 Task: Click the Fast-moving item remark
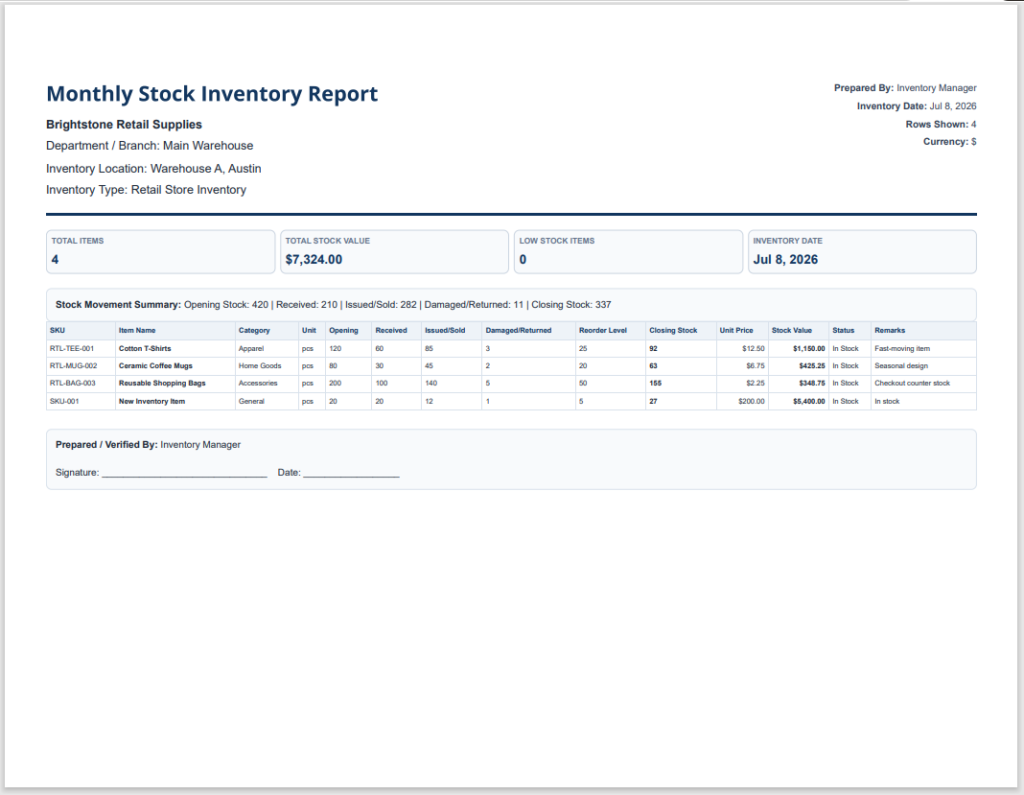(902, 349)
